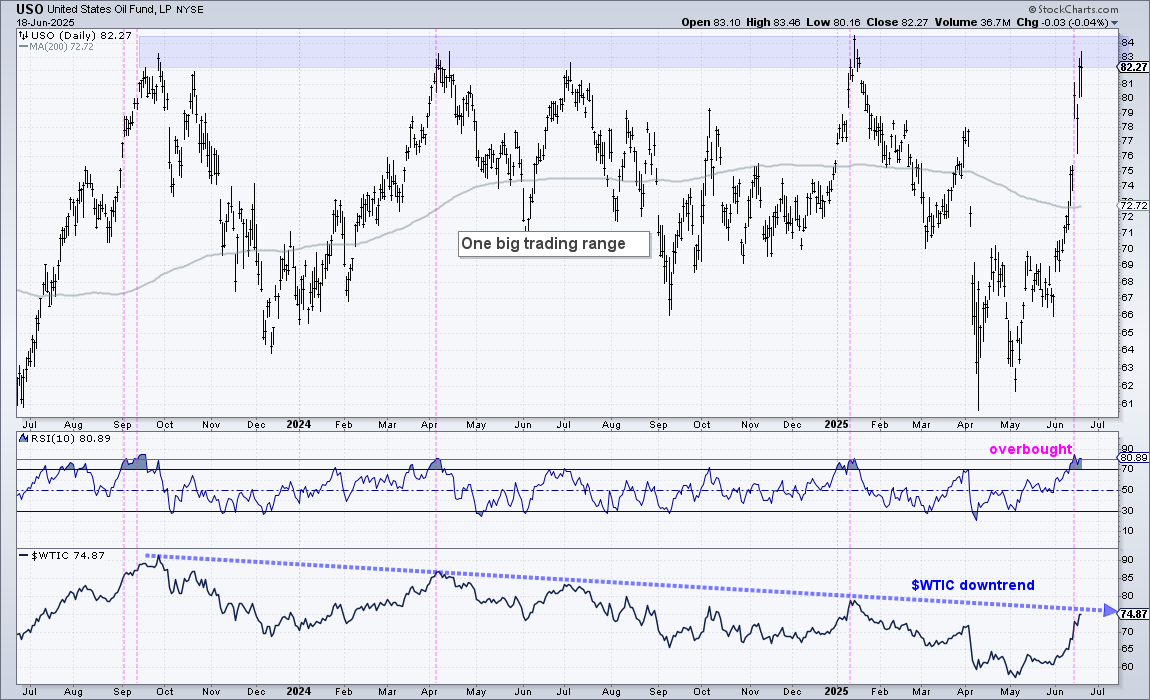Click the 84 level on the price axis
The height and width of the screenshot is (700, 1150).
click(1127, 43)
